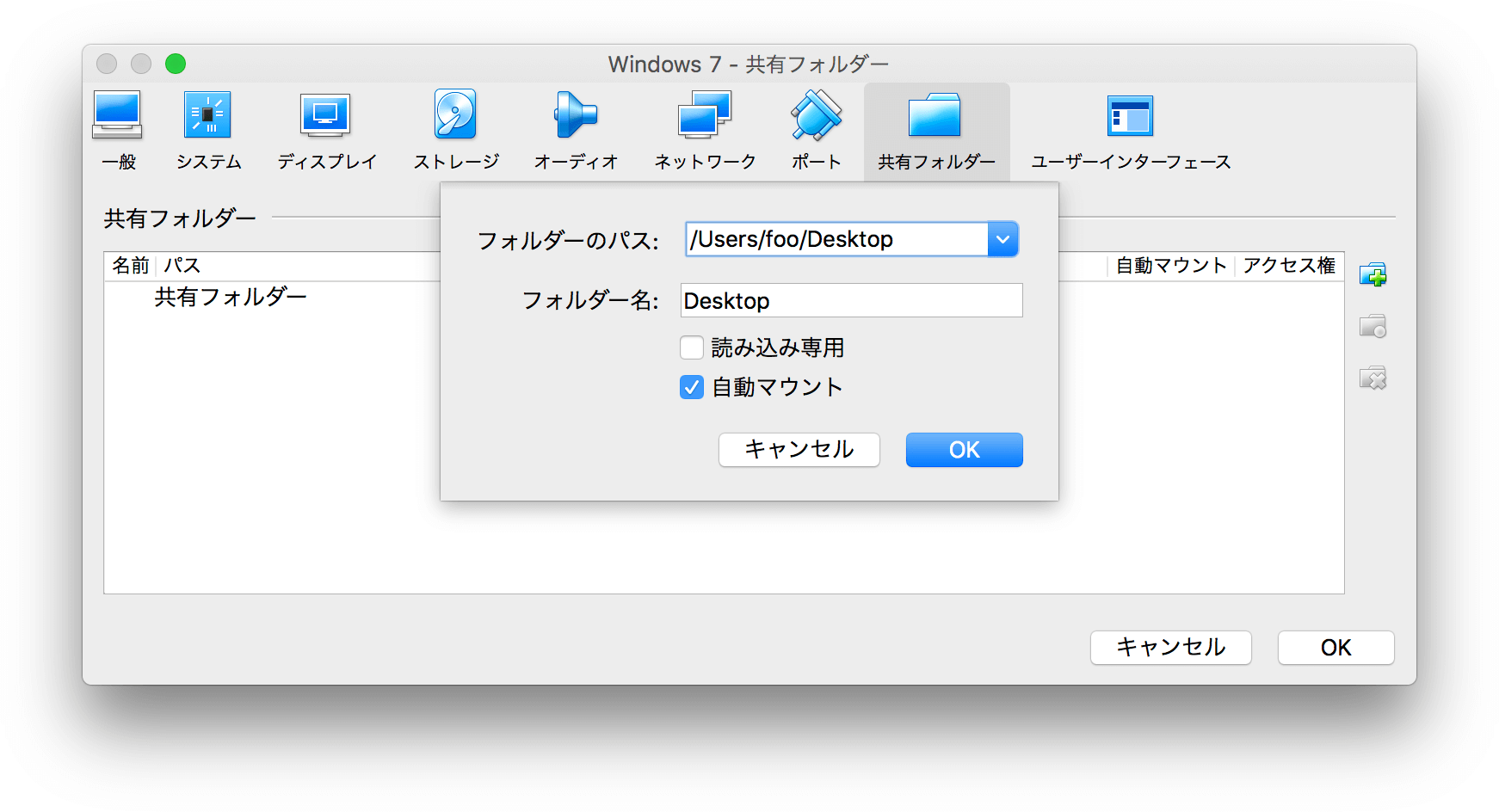The width and height of the screenshot is (1499, 812).
Task: Disable the 自動マウント checkbox
Action: [x=692, y=387]
